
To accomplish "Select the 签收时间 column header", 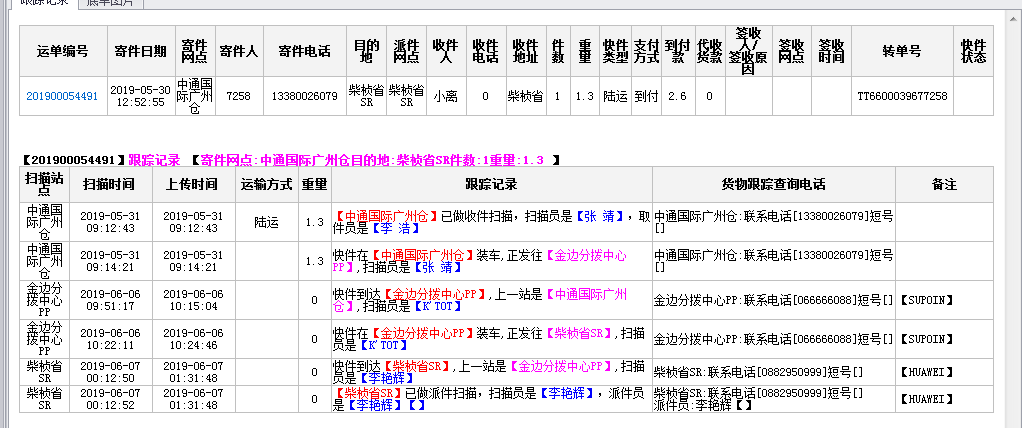I will (831, 51).
